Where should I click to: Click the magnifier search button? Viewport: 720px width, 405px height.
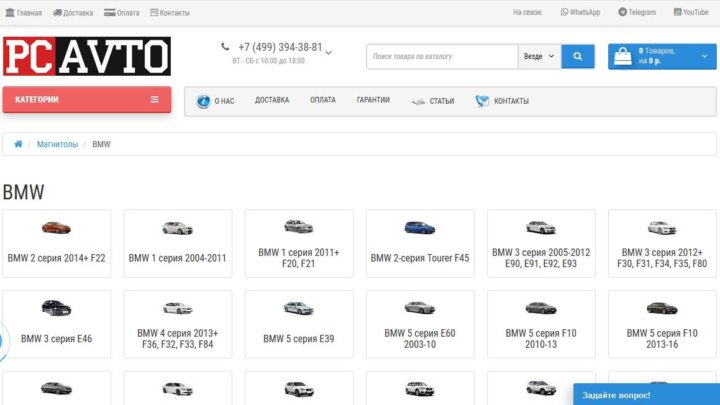[x=578, y=56]
